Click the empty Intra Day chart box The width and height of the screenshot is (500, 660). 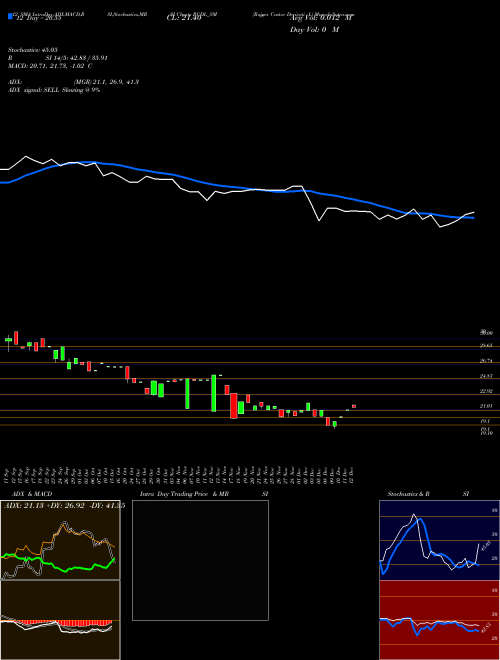click(200, 560)
